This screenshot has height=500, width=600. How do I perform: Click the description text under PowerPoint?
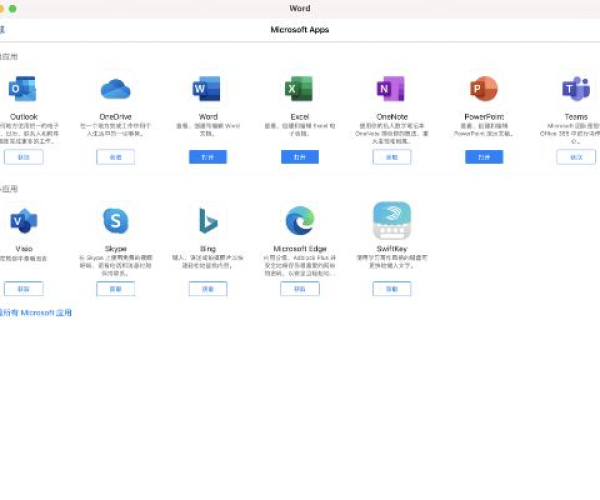tap(484, 130)
